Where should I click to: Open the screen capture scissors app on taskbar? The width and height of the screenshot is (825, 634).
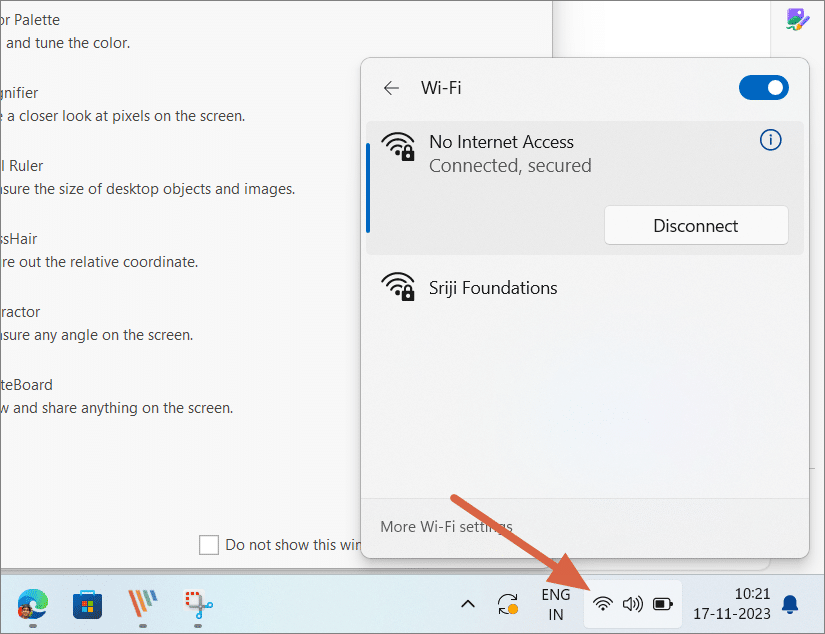196,606
